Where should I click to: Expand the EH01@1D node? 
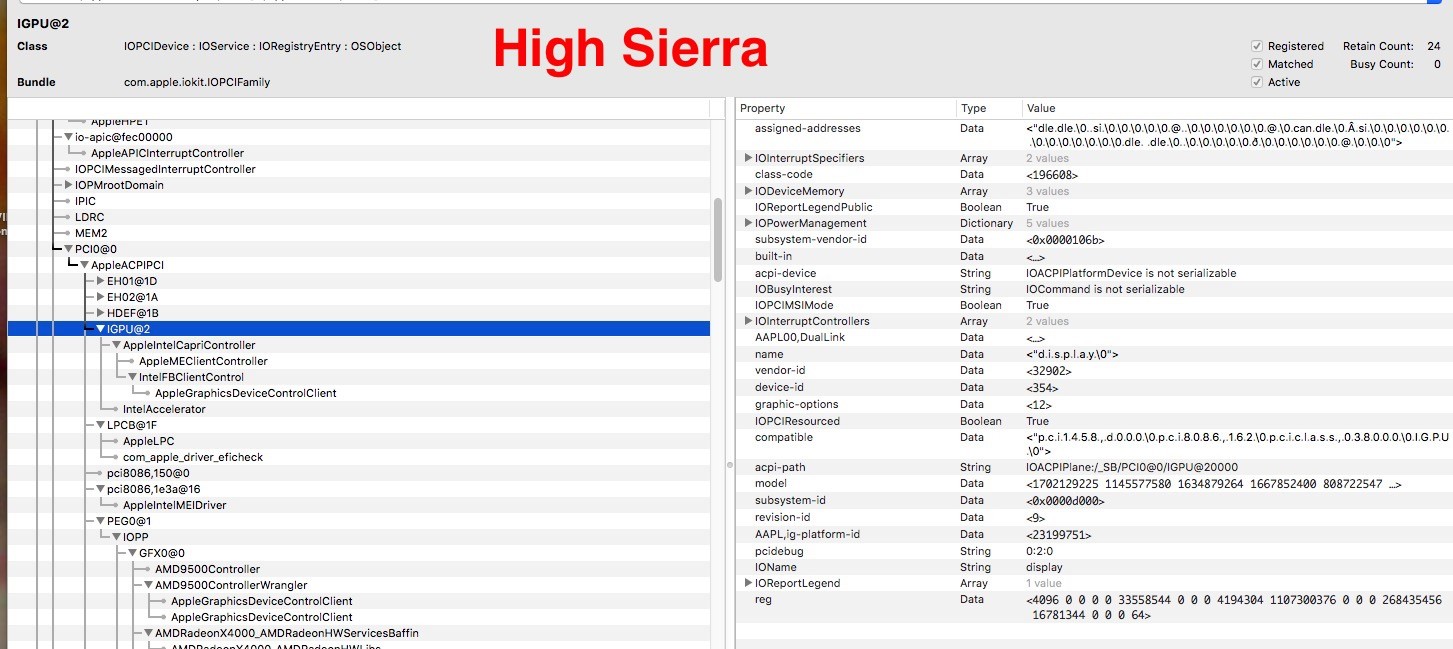[x=100, y=281]
